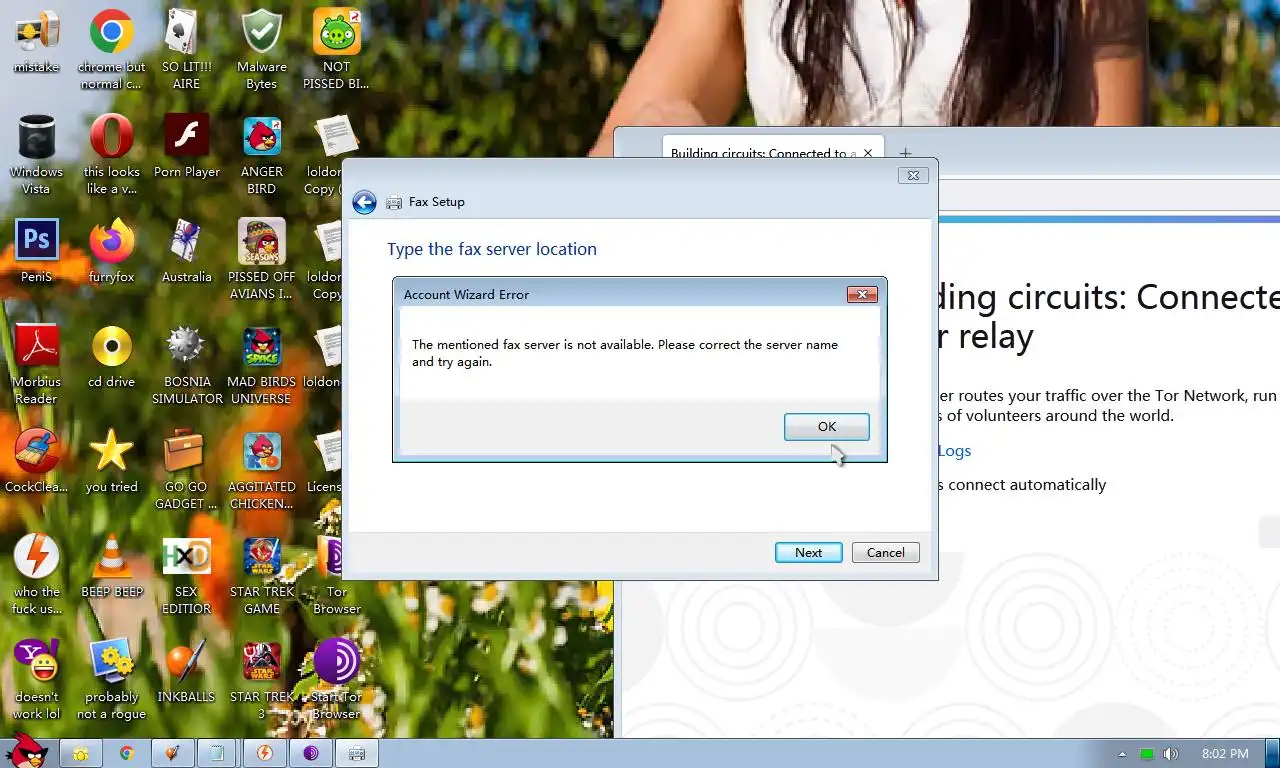Switch to Tor Browser in the taskbar

(310, 753)
